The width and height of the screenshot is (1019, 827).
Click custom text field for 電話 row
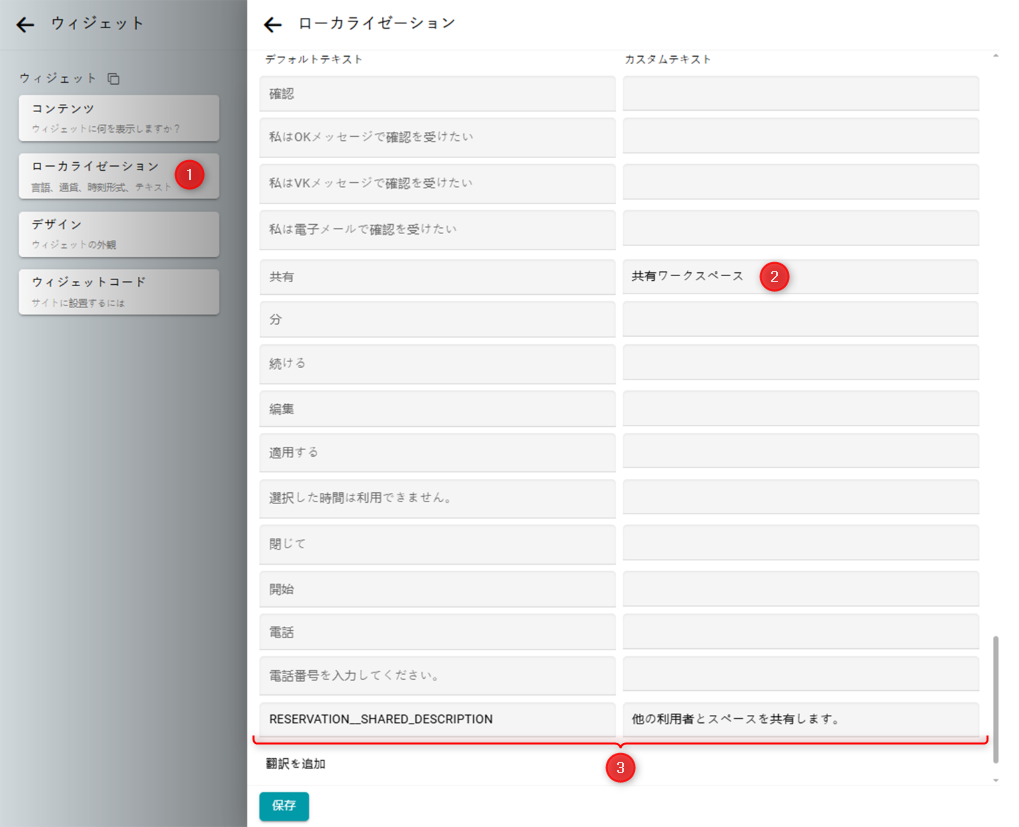pyautogui.click(x=800, y=633)
